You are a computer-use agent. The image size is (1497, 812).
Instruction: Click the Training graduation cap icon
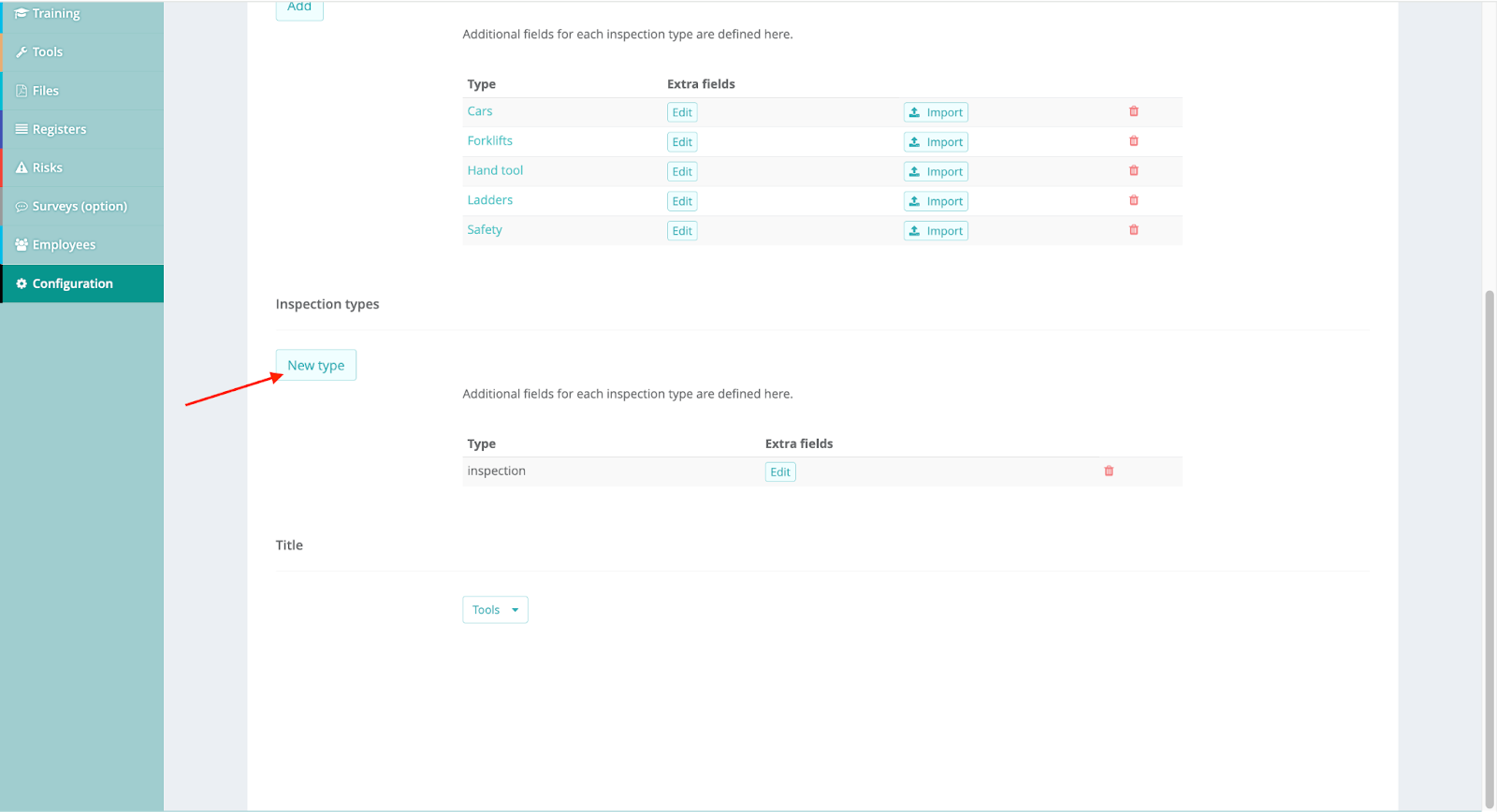(x=21, y=13)
